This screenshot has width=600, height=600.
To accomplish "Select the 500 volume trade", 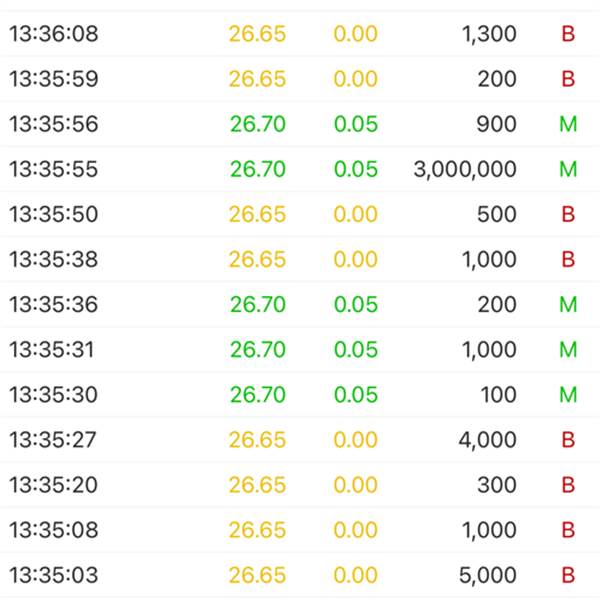I will tap(497, 214).
